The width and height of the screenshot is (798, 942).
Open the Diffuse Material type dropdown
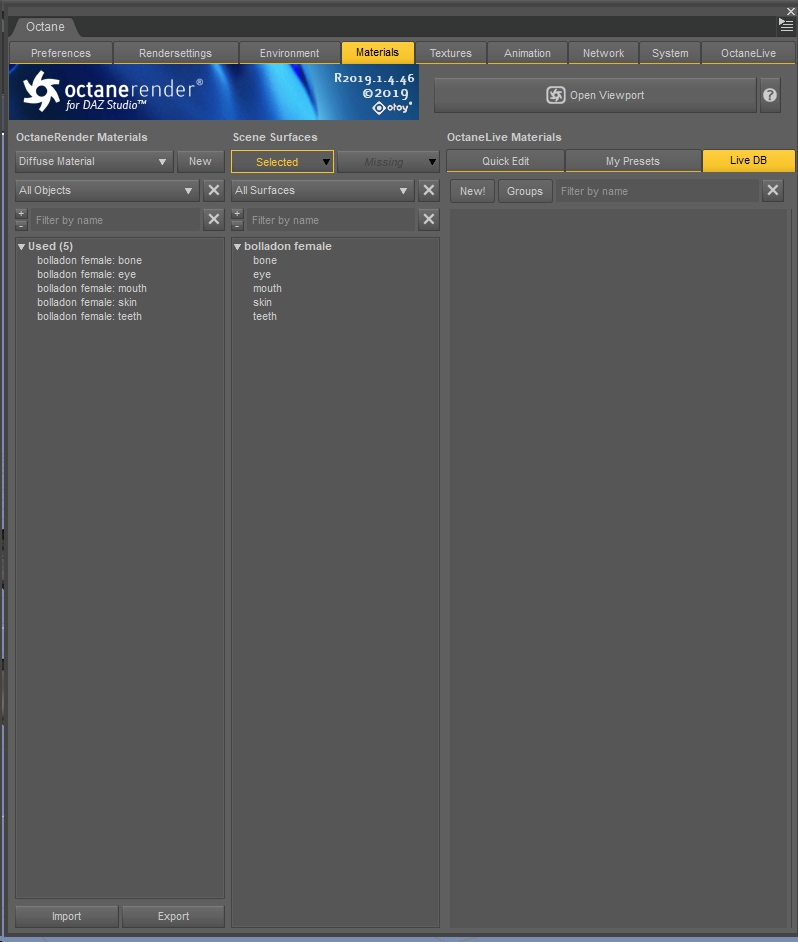tap(94, 162)
